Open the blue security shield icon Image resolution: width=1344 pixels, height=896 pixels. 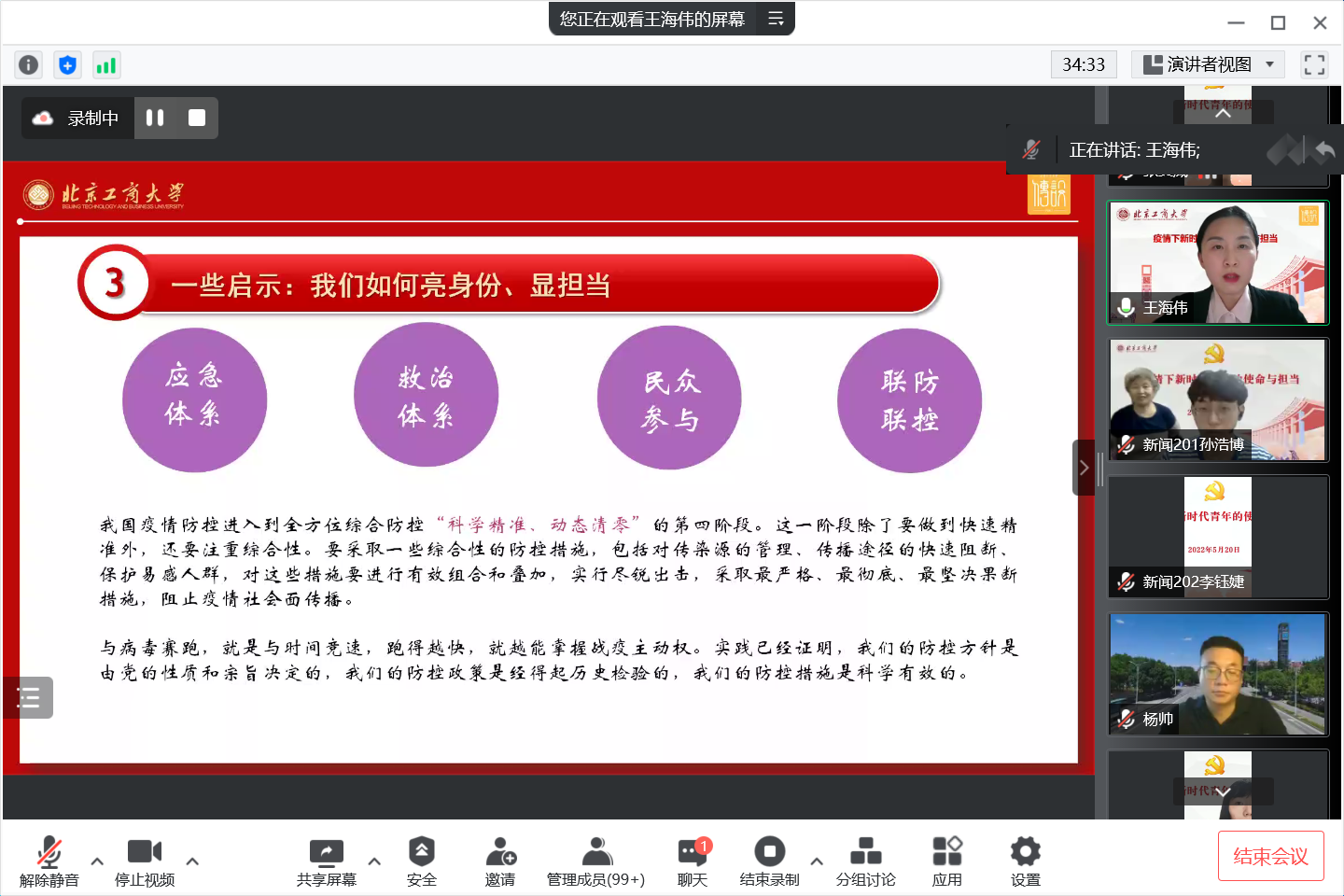tap(67, 64)
